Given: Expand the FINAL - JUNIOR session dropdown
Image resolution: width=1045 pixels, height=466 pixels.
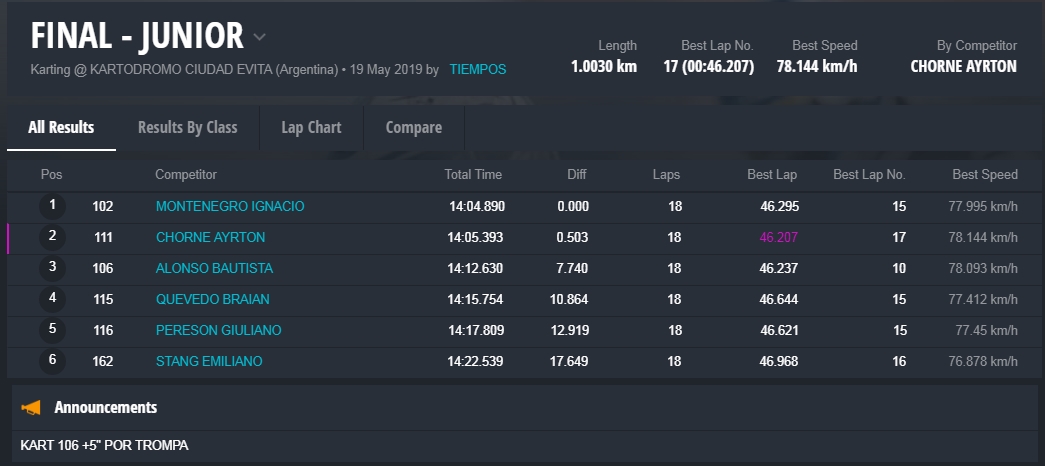Looking at the screenshot, I should 260,38.
